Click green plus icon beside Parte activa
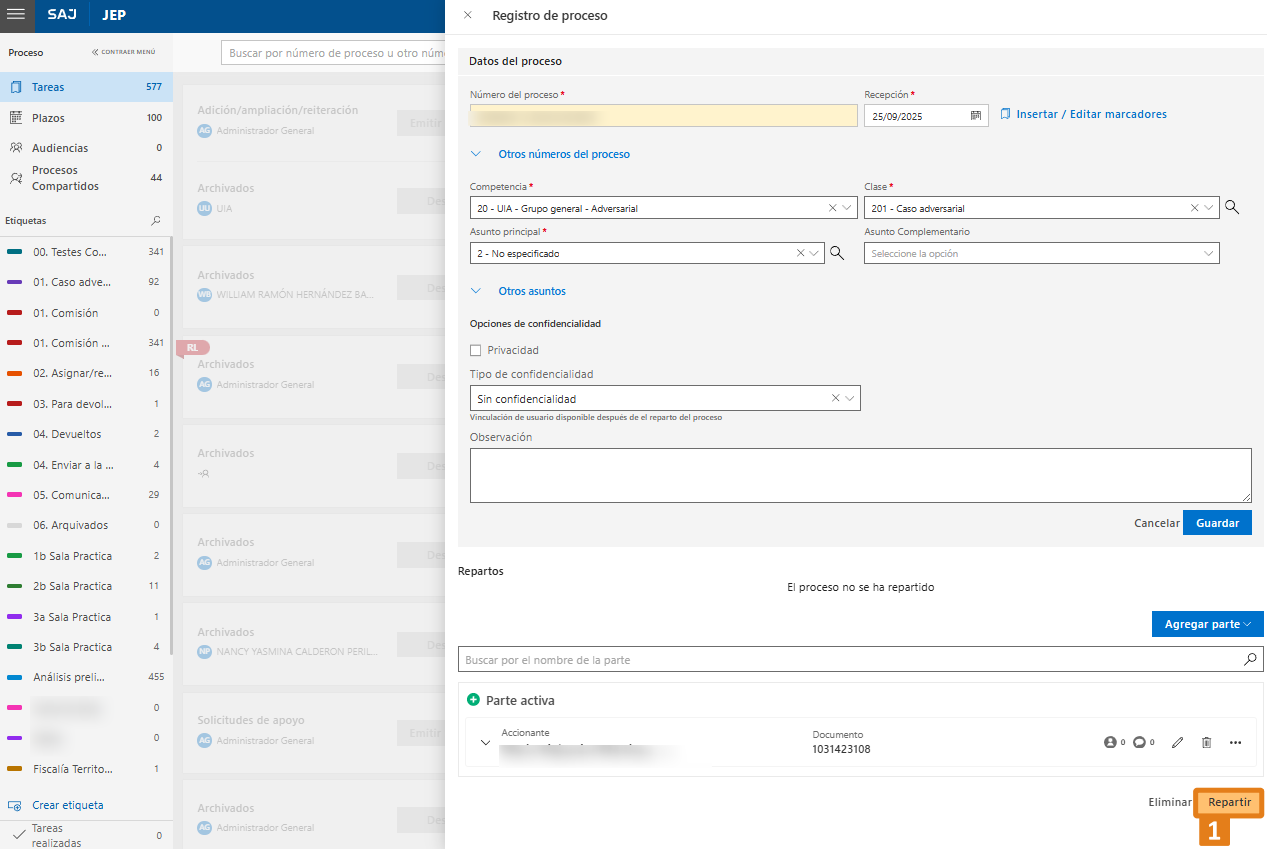This screenshot has width=1267, height=849. point(473,700)
